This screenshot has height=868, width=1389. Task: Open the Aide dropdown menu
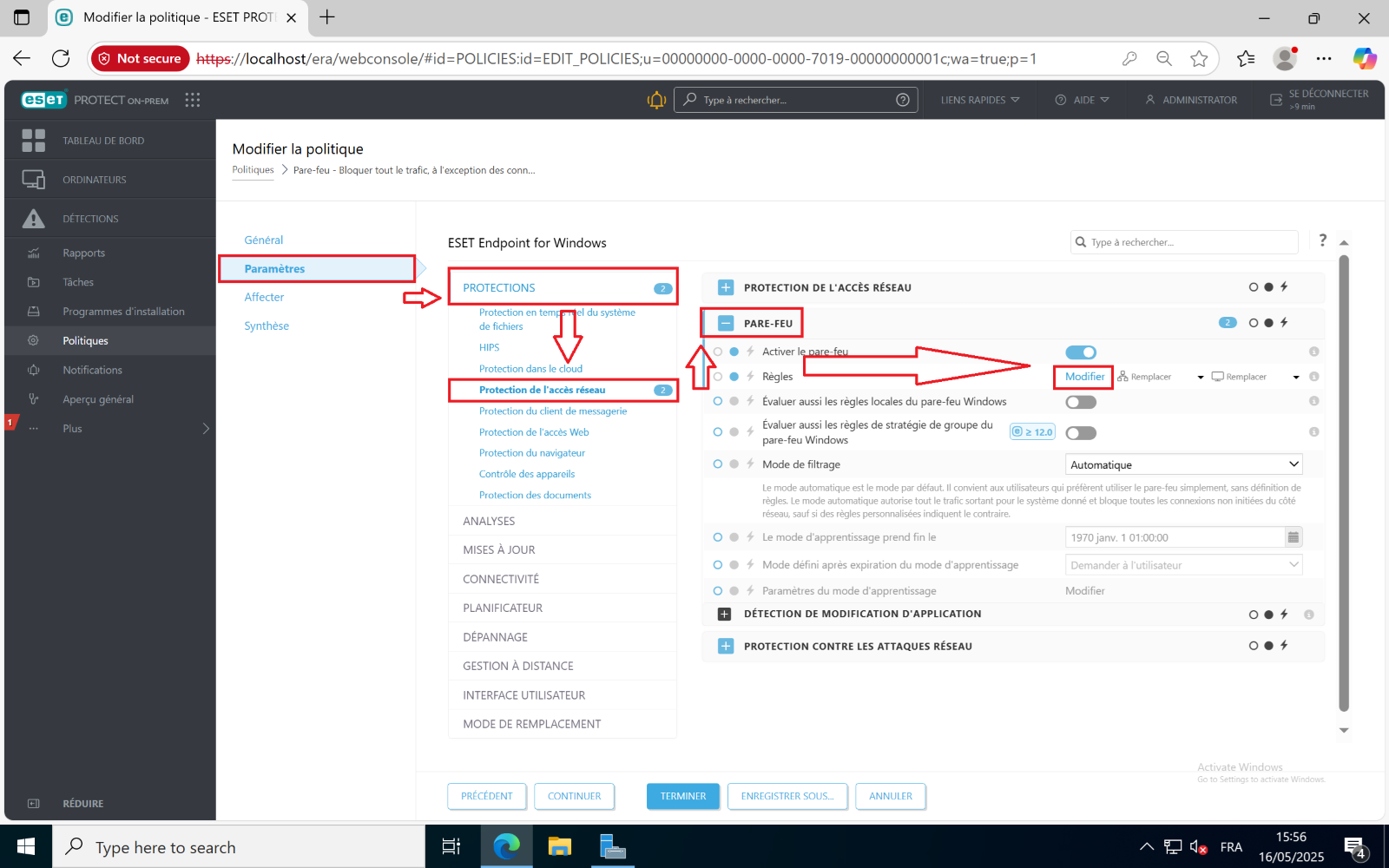[x=1083, y=100]
